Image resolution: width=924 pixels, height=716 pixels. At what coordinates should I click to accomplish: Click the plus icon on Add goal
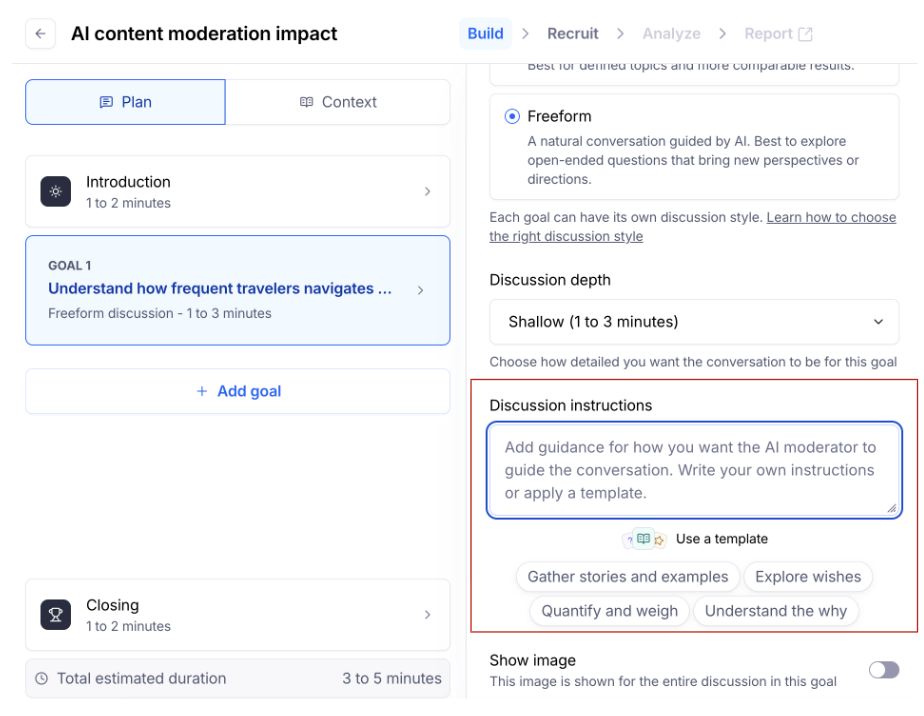(202, 392)
